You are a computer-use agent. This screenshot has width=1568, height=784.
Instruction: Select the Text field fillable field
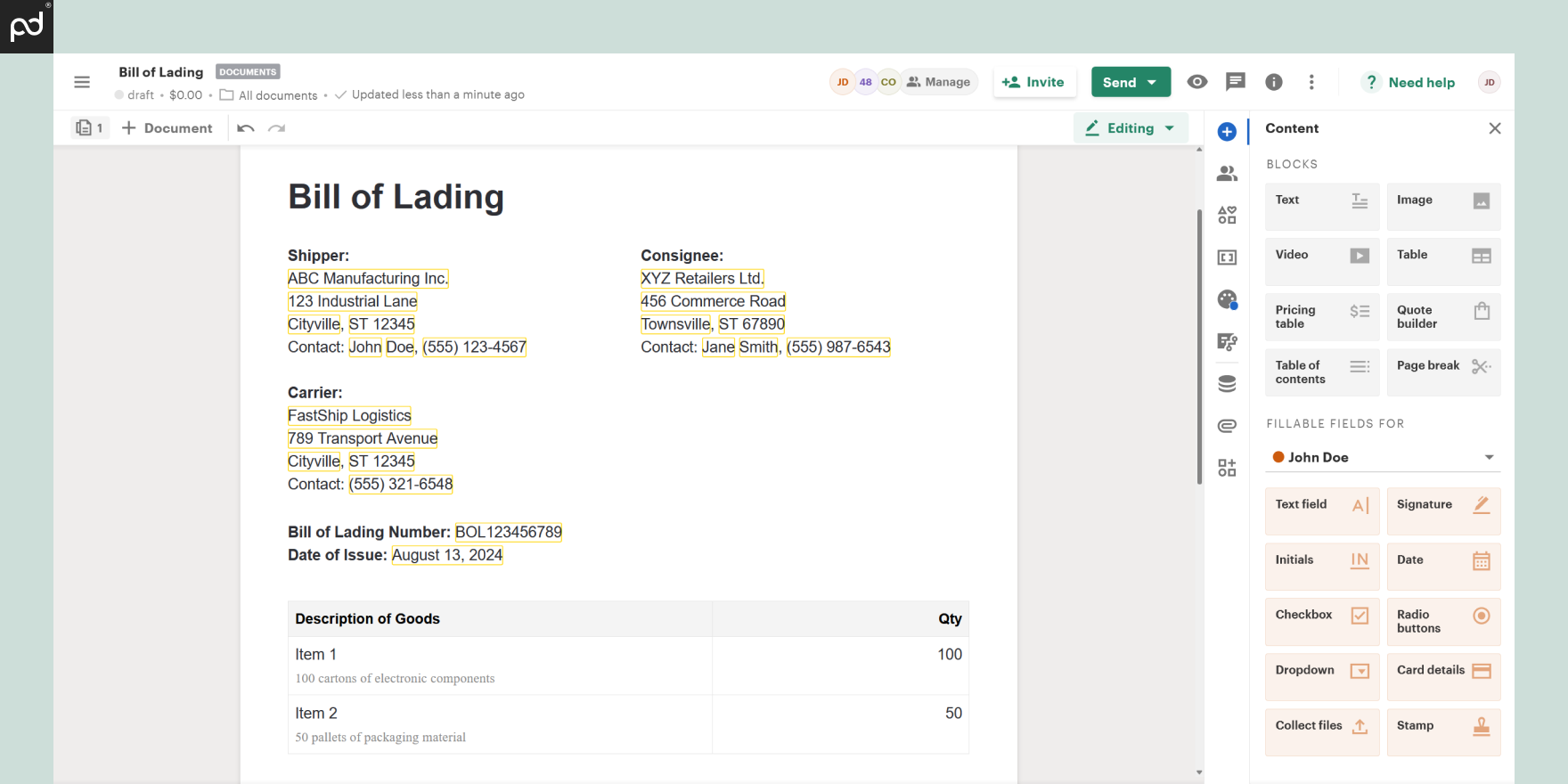coord(1322,511)
